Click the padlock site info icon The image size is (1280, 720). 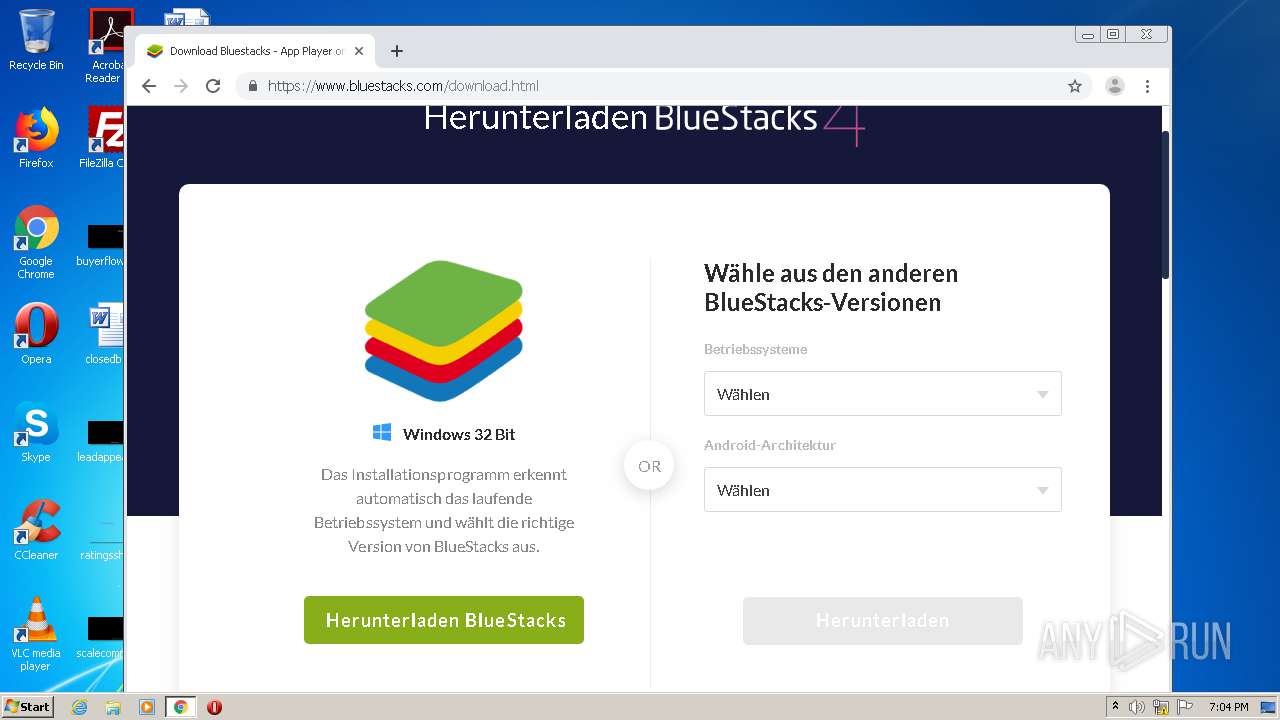[252, 86]
